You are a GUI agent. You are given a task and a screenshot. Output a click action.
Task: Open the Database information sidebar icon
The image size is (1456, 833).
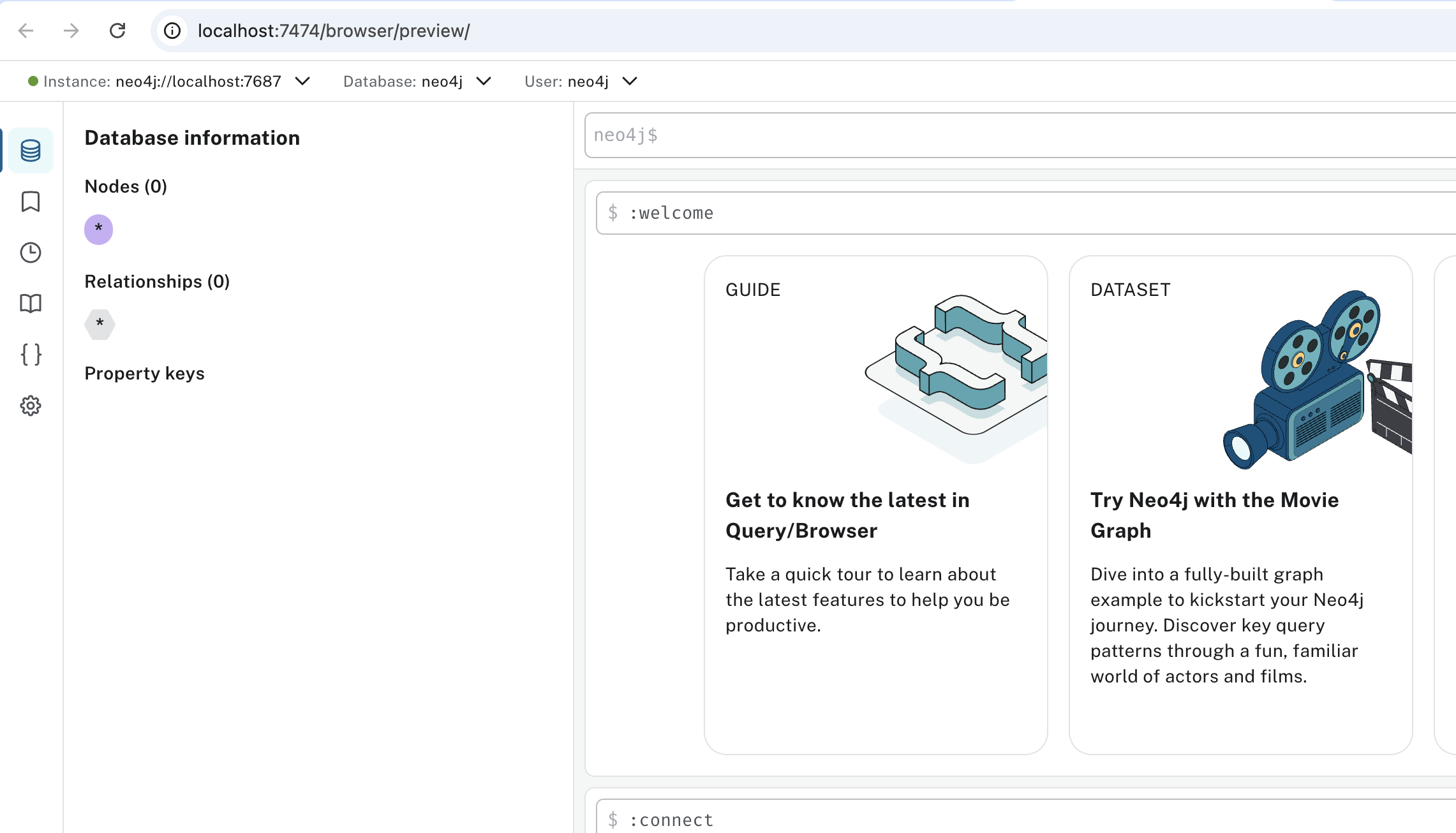coord(31,151)
